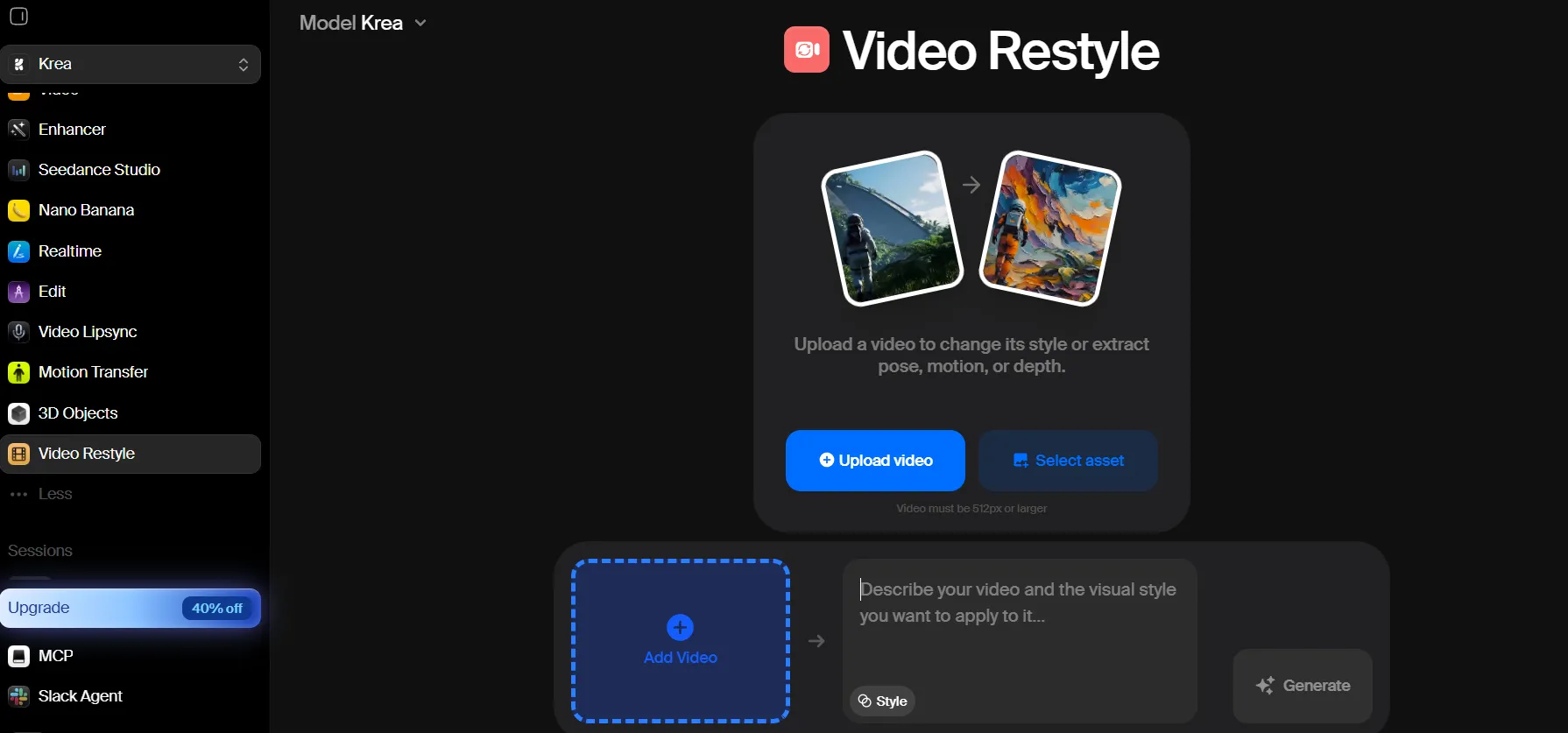Open the Style picker
The height and width of the screenshot is (733, 1568).
coord(882,701)
